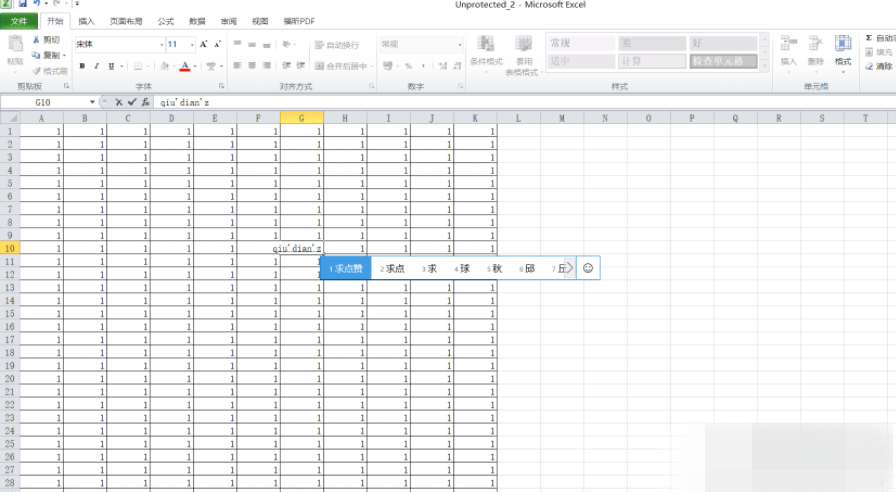This screenshot has height=492, width=896.
Task: Click the insert function fx button
Action: 146,102
